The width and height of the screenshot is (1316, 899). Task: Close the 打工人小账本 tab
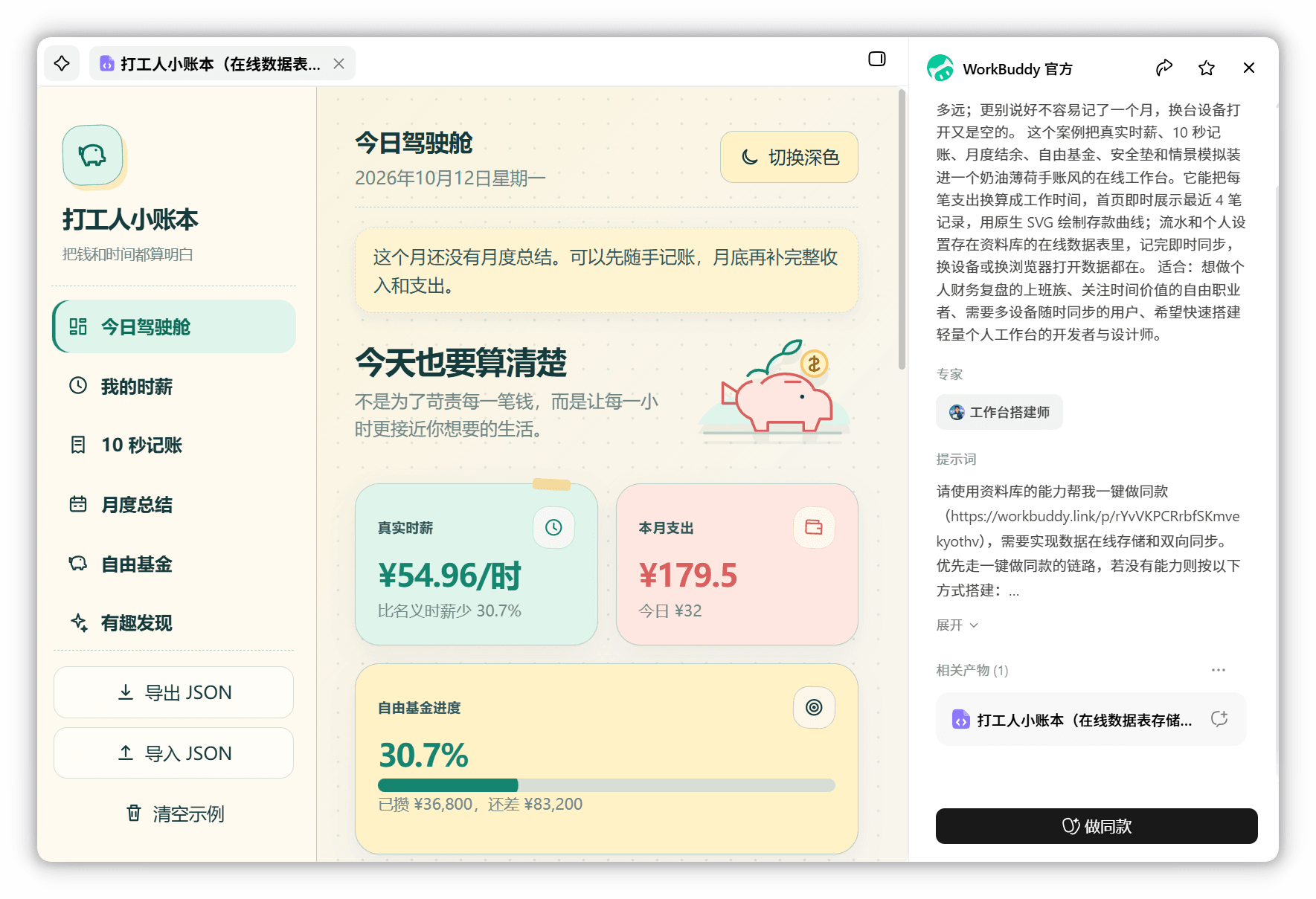[x=338, y=64]
